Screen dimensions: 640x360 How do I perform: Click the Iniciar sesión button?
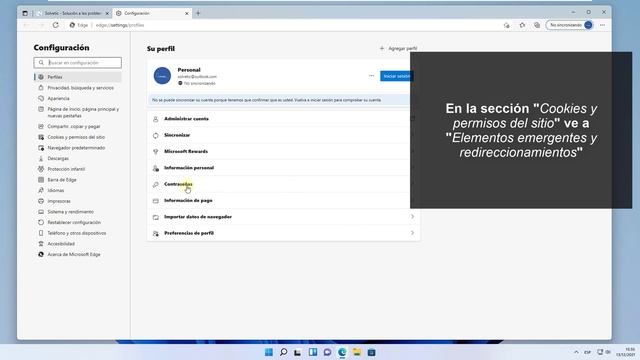396,76
